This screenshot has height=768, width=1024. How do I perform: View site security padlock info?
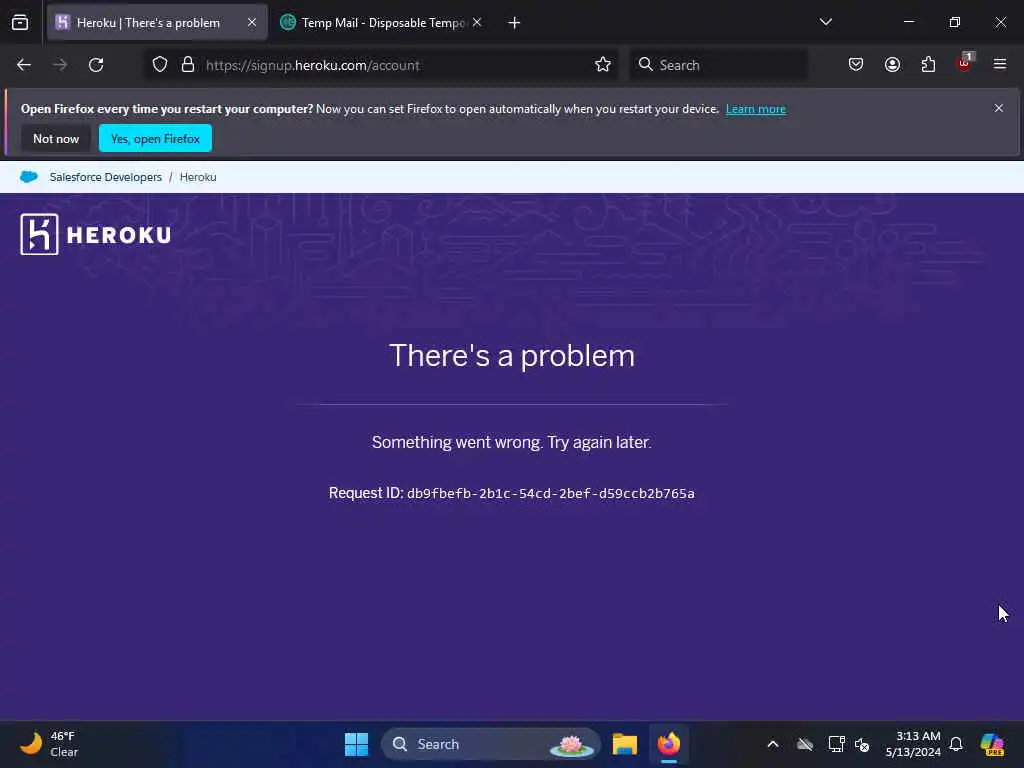tap(188, 65)
